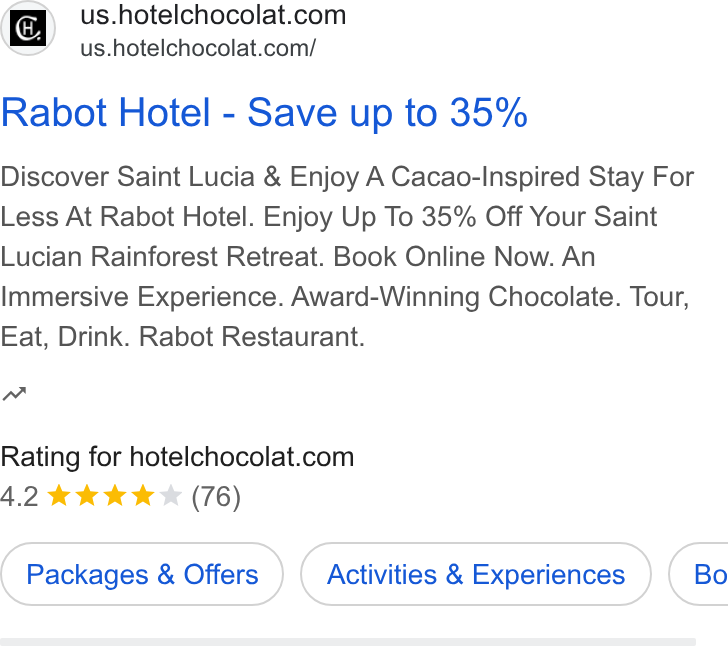
Task: Select the partially visible Bo chip
Action: [698, 574]
